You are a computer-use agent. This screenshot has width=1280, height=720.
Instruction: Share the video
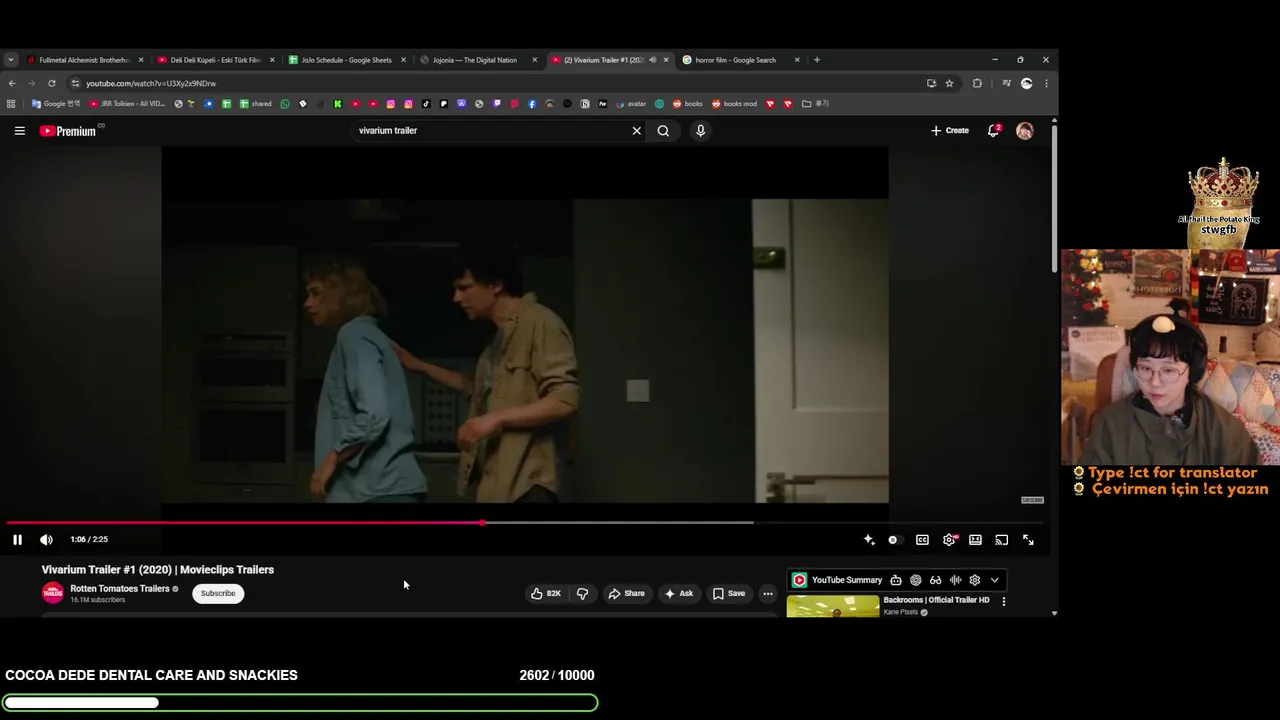pos(627,593)
